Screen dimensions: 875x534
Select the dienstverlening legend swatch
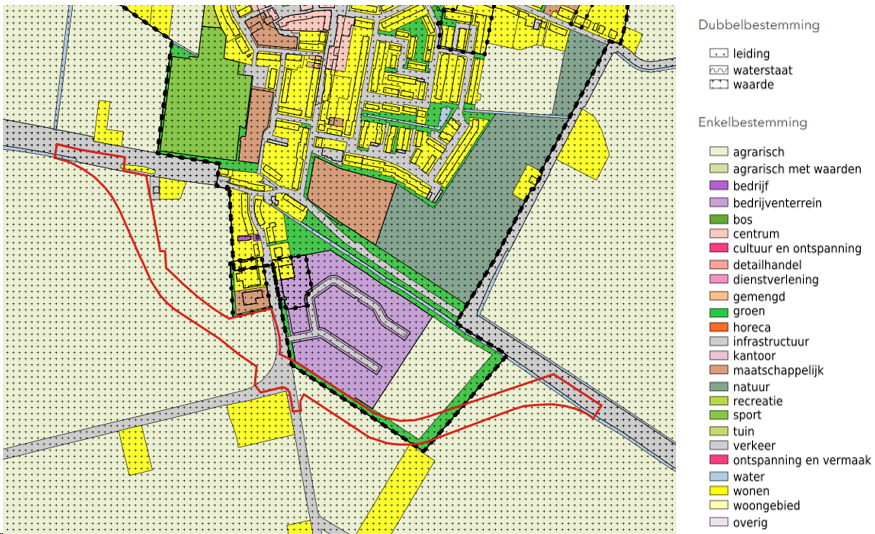pos(719,279)
